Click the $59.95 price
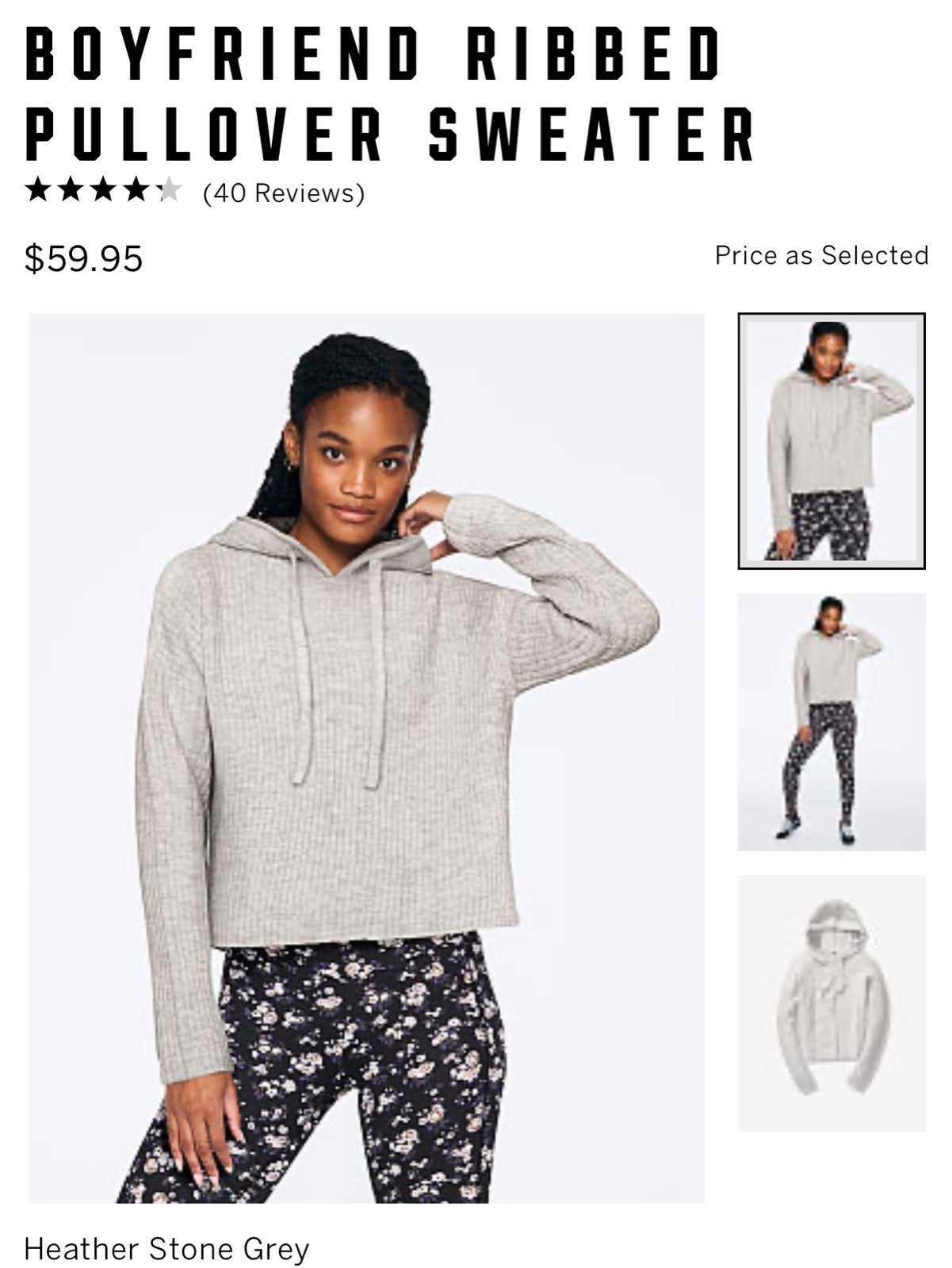 point(83,258)
